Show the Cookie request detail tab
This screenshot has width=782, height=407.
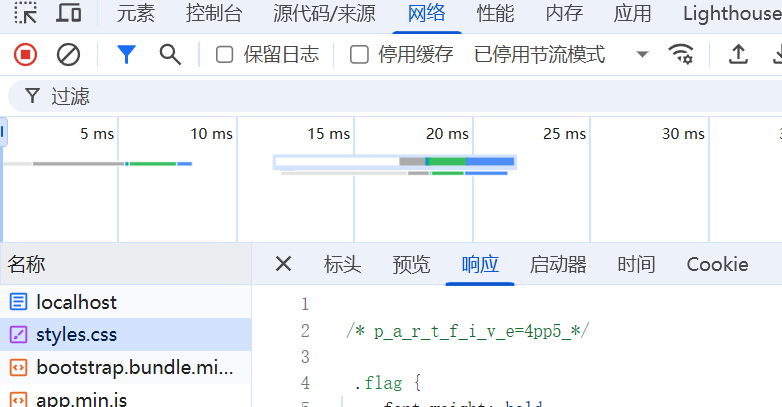(x=717, y=264)
